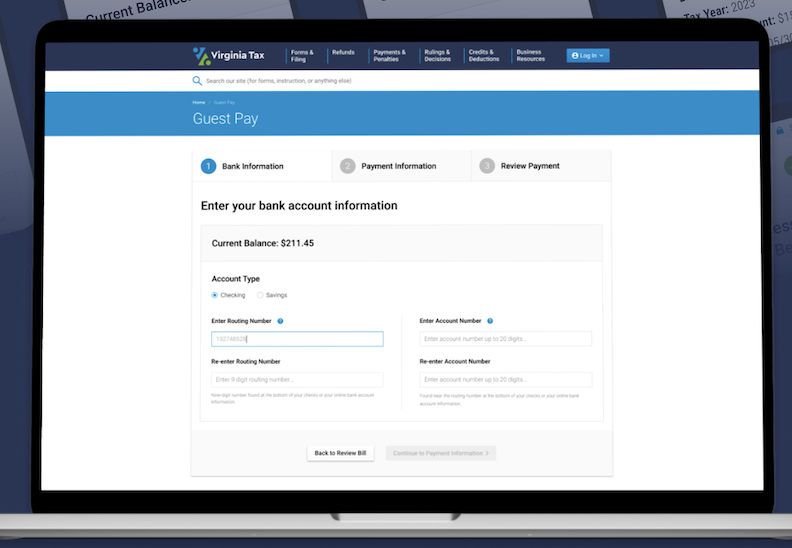Click the Routing Number help icon
Viewport: 792px width, 548px height.
[280, 321]
